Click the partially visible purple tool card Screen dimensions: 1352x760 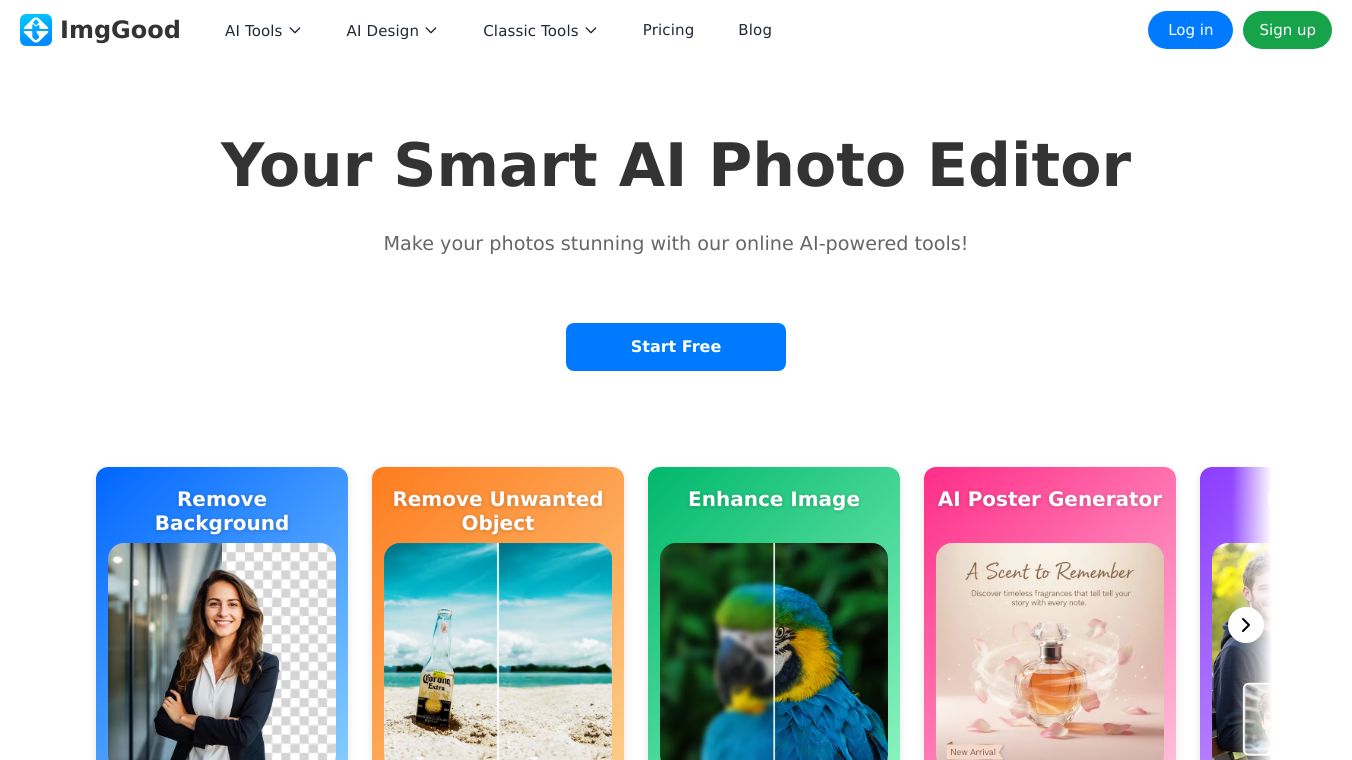click(x=1235, y=613)
